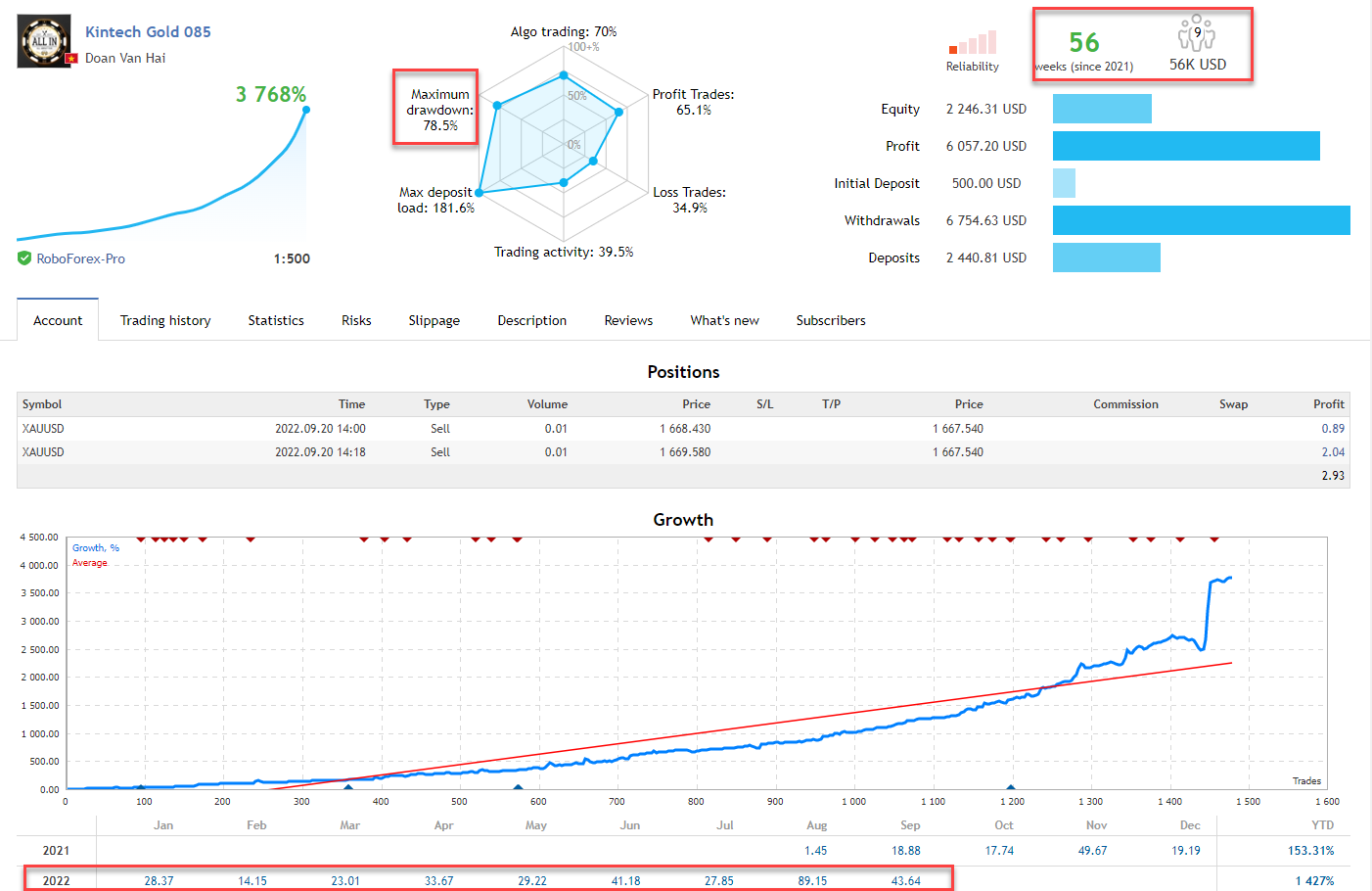Click the Vietnam flag badge on avatar
1372x891 pixels.
point(70,59)
